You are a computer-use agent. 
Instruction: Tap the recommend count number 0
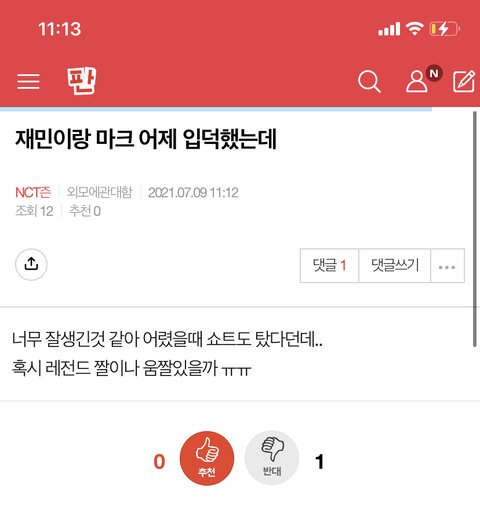point(159,462)
